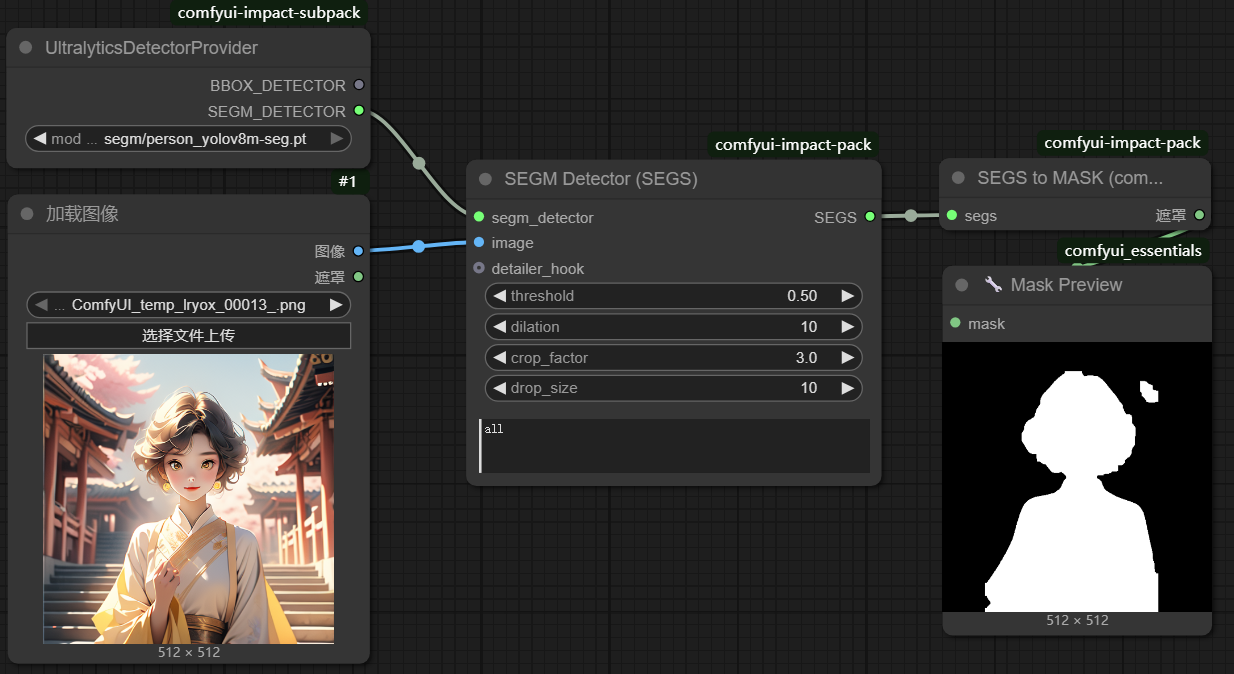This screenshot has width=1234, height=674.
Task: Click the dilation slider field
Action: click(673, 327)
